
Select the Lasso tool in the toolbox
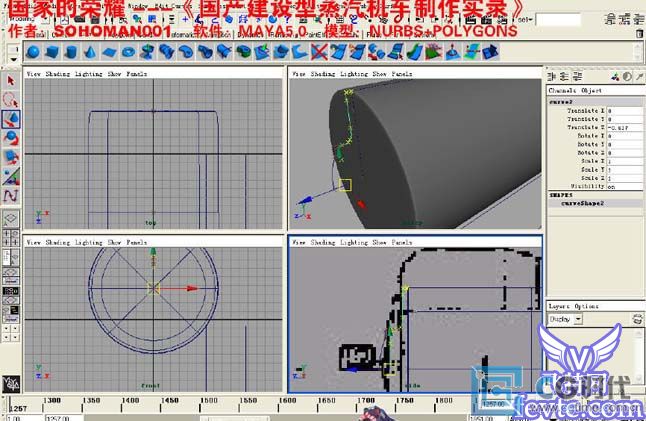click(x=11, y=100)
